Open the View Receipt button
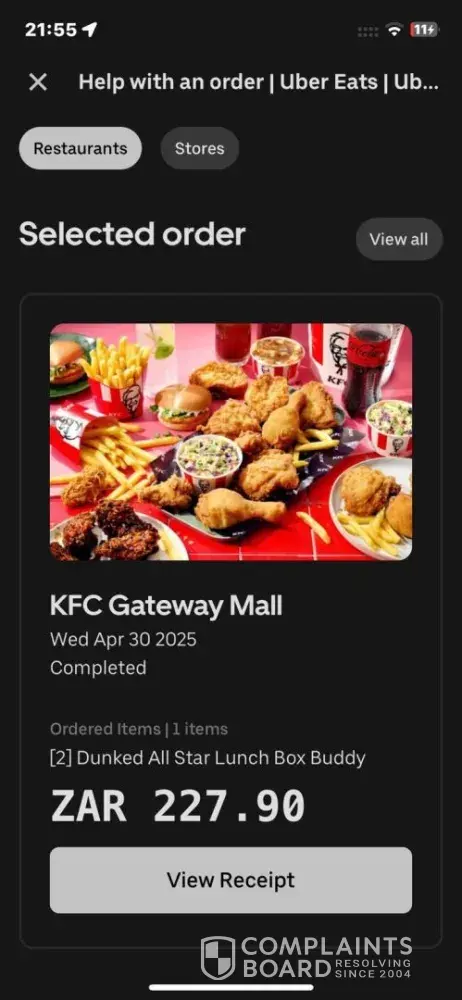The image size is (462, 1000). 231,880
